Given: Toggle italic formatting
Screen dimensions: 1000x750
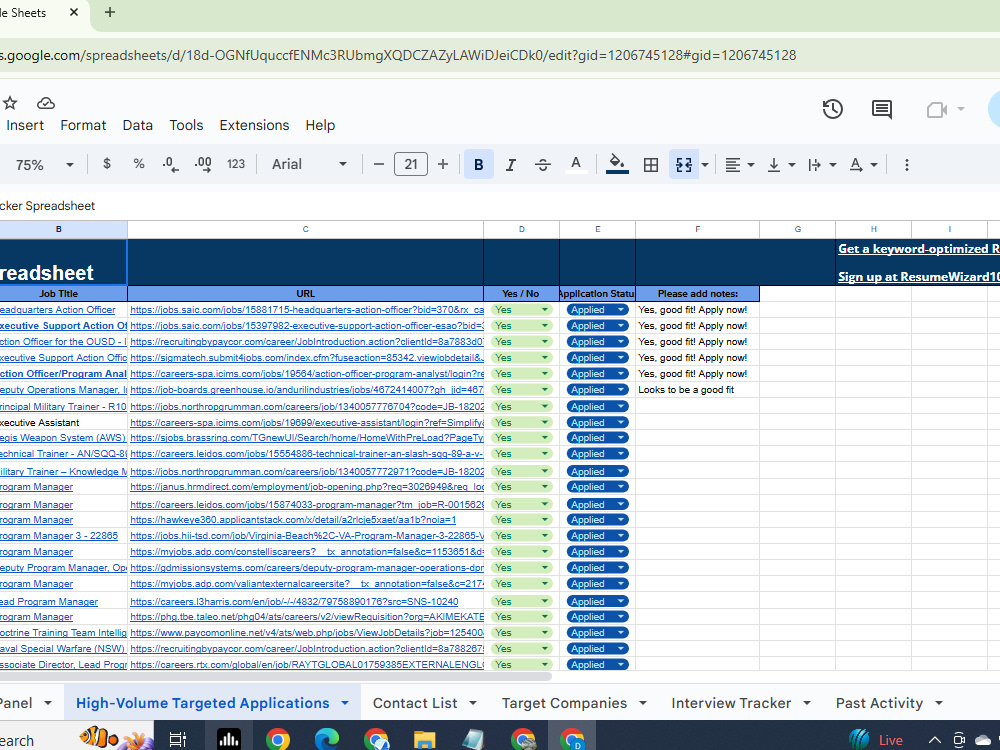Looking at the screenshot, I should (510, 165).
